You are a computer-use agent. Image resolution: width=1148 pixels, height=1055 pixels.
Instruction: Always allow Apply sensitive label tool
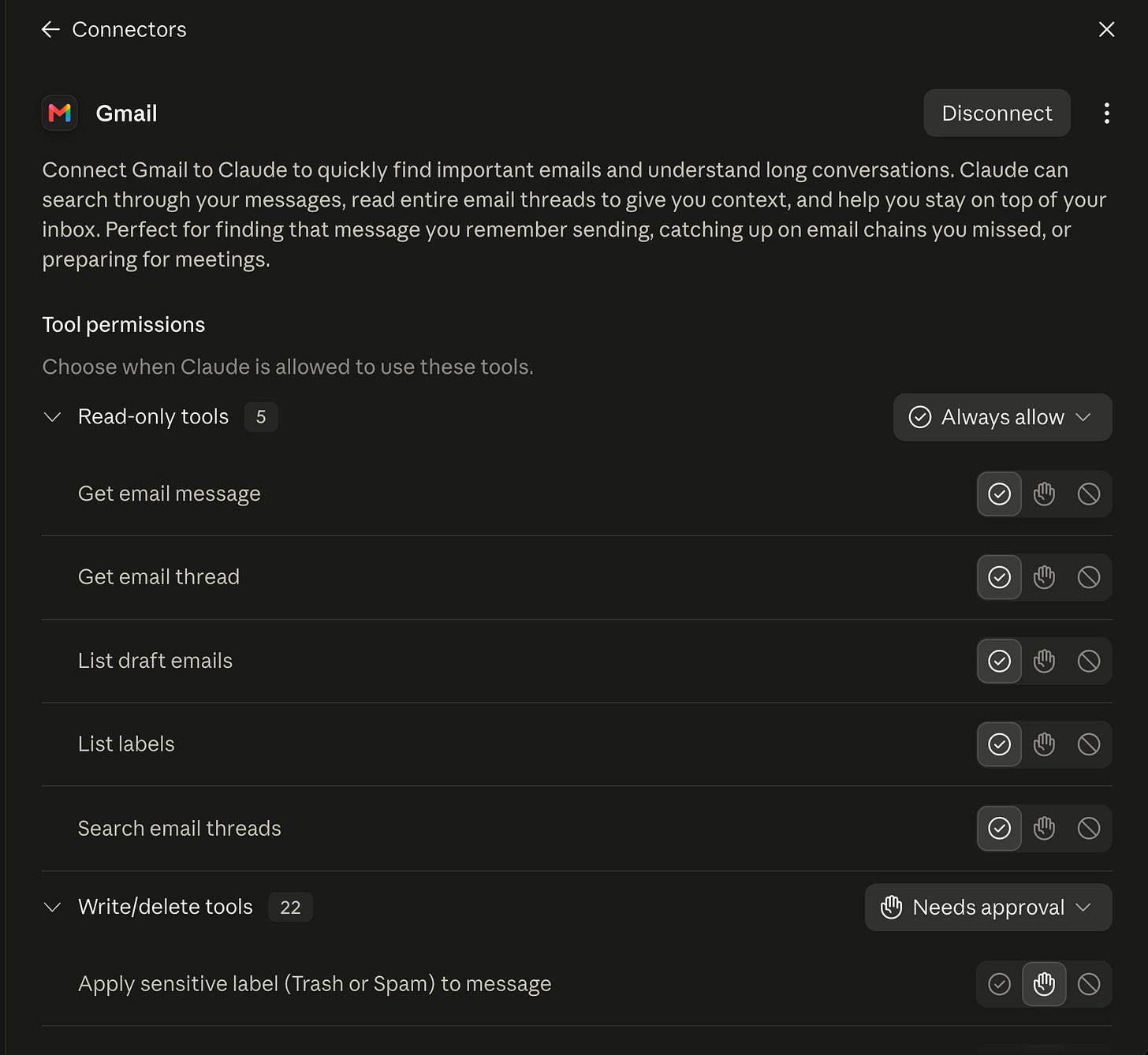pos(999,984)
